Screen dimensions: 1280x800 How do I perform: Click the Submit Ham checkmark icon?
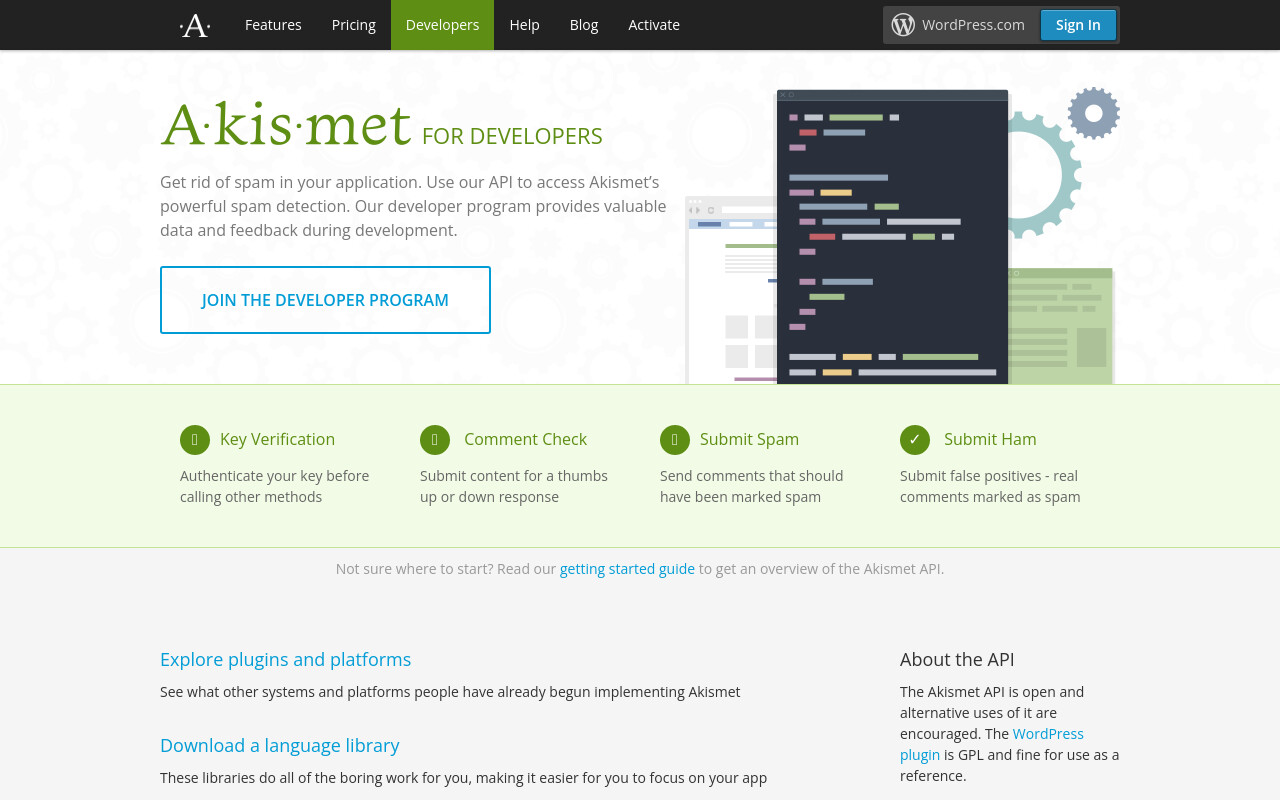915,440
